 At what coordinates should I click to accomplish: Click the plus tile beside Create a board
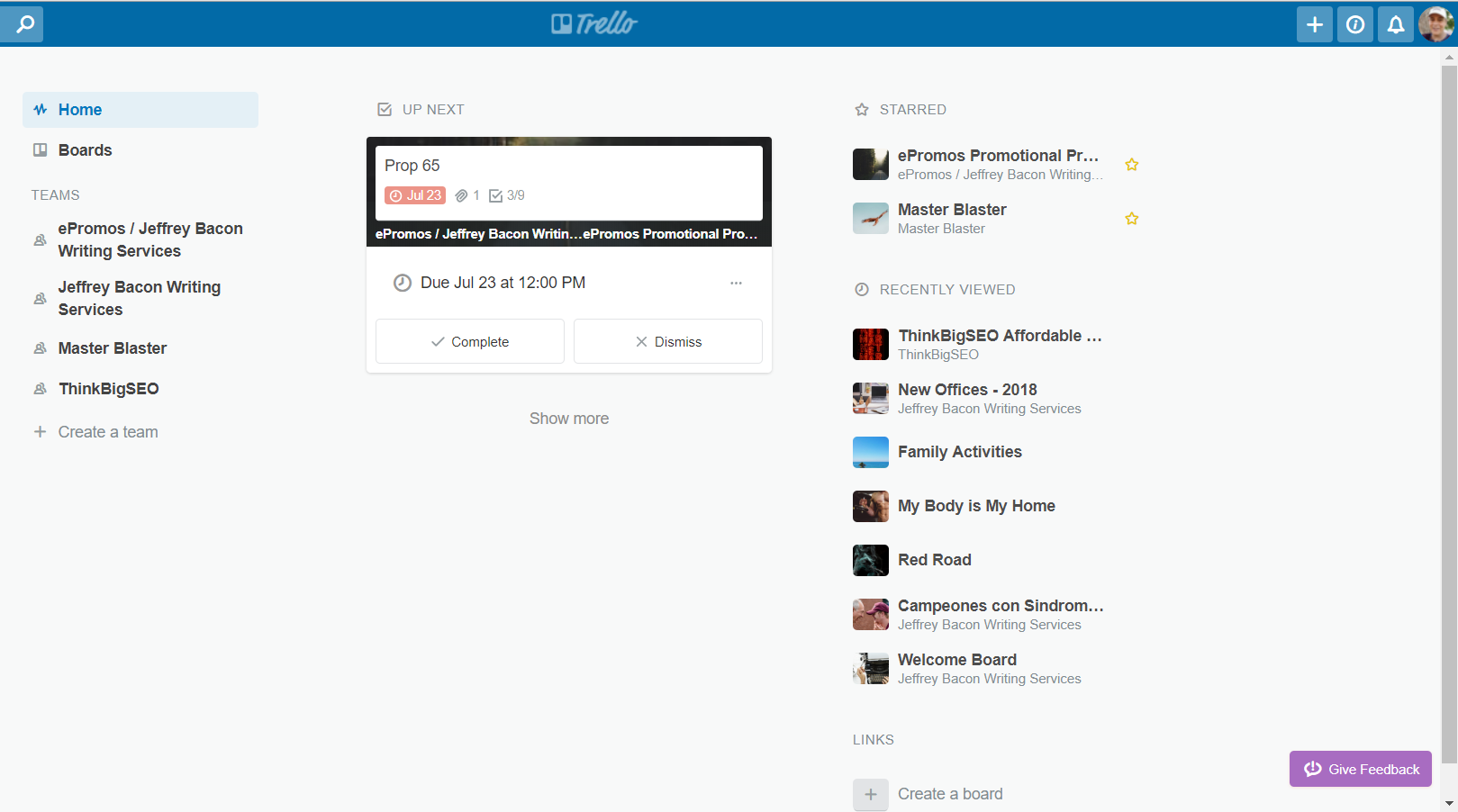coord(871,794)
